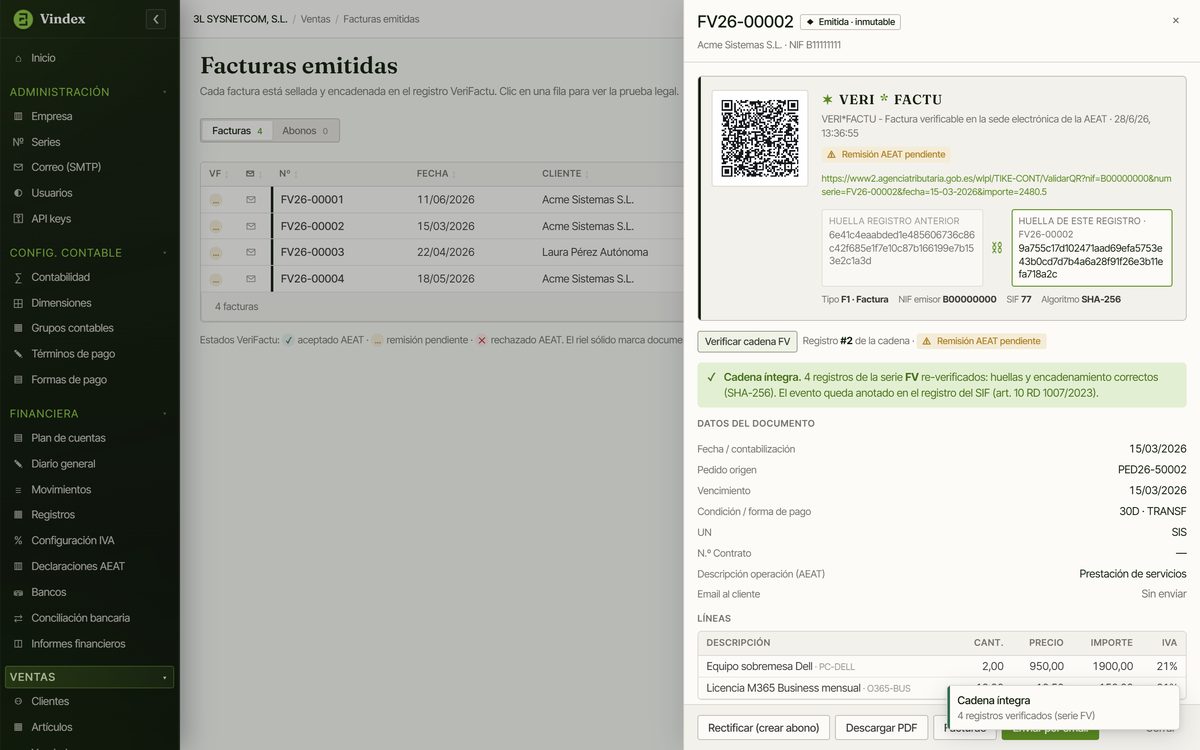Click the PED26-50002 order origin value
This screenshot has width=1200, height=750.
click(1152, 470)
